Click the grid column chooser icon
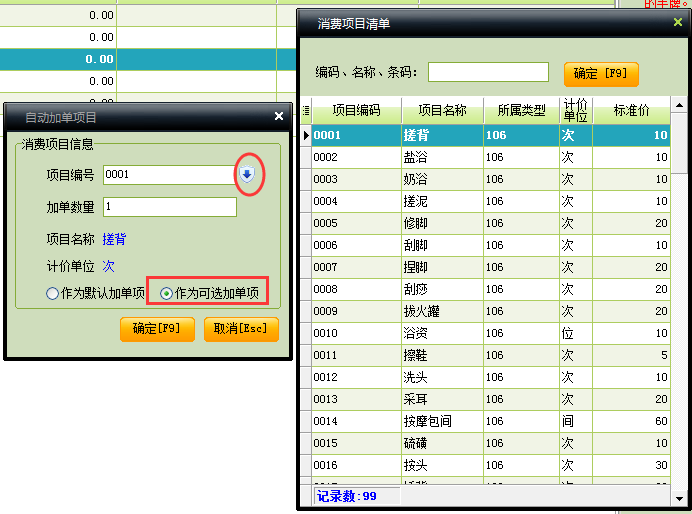The image size is (692, 514). 305,111
